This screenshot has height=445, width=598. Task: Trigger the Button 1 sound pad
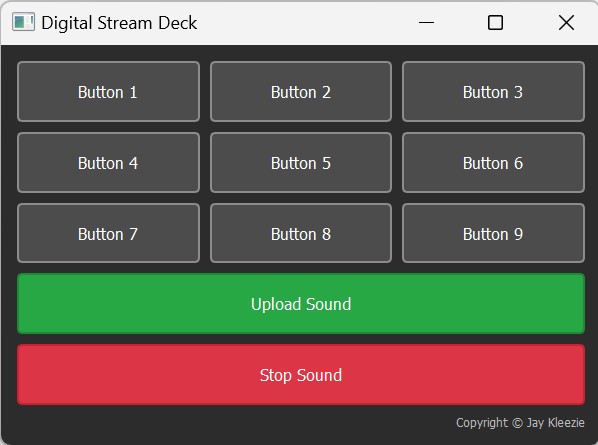click(x=108, y=92)
